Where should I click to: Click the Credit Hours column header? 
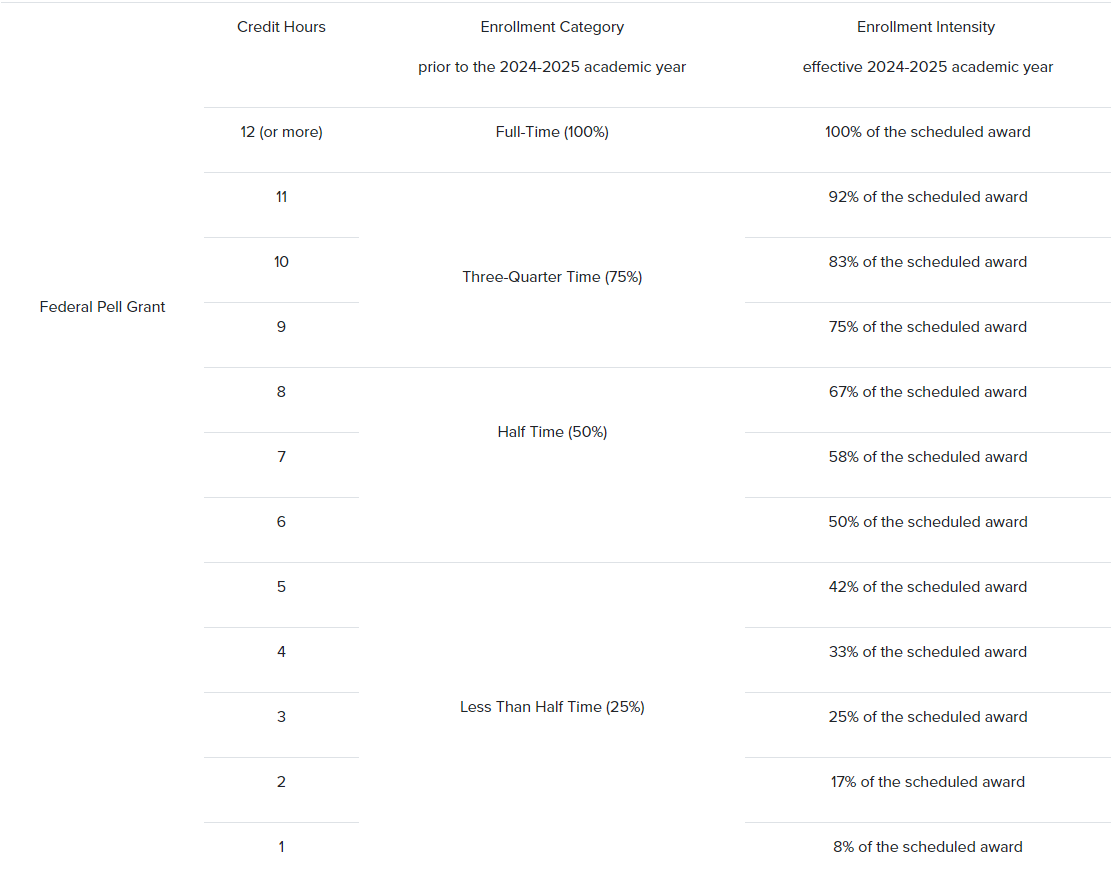281,27
